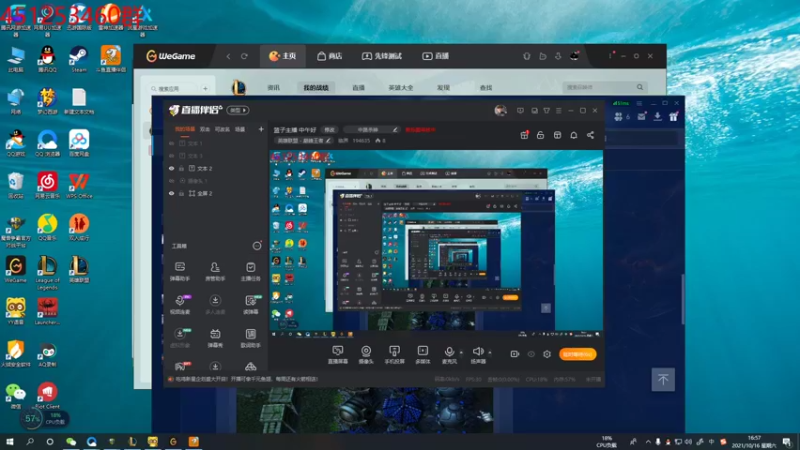Open WeChat from the taskbar
The image size is (800, 450).
[x=71, y=441]
